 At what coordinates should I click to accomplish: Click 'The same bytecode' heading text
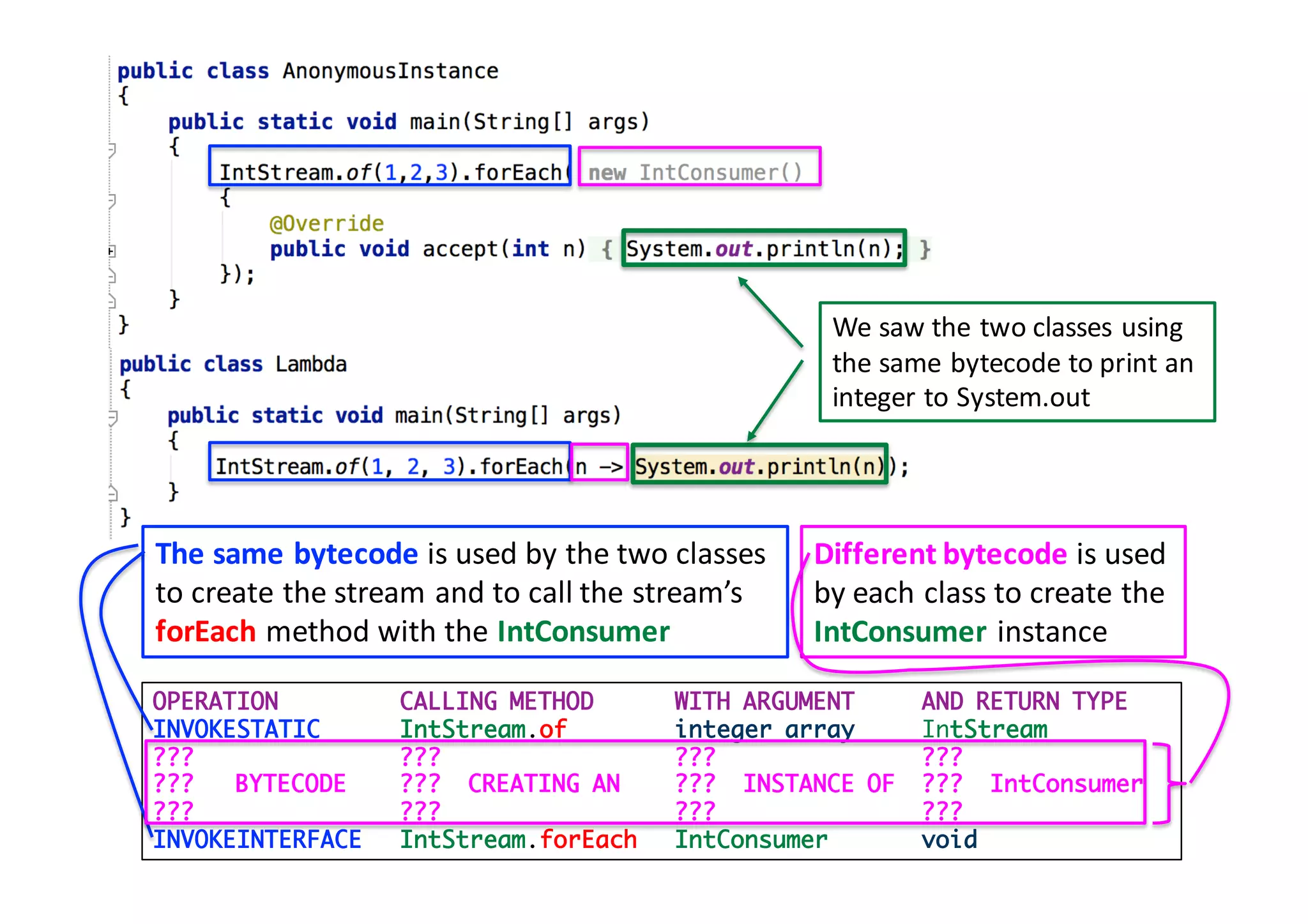point(287,554)
